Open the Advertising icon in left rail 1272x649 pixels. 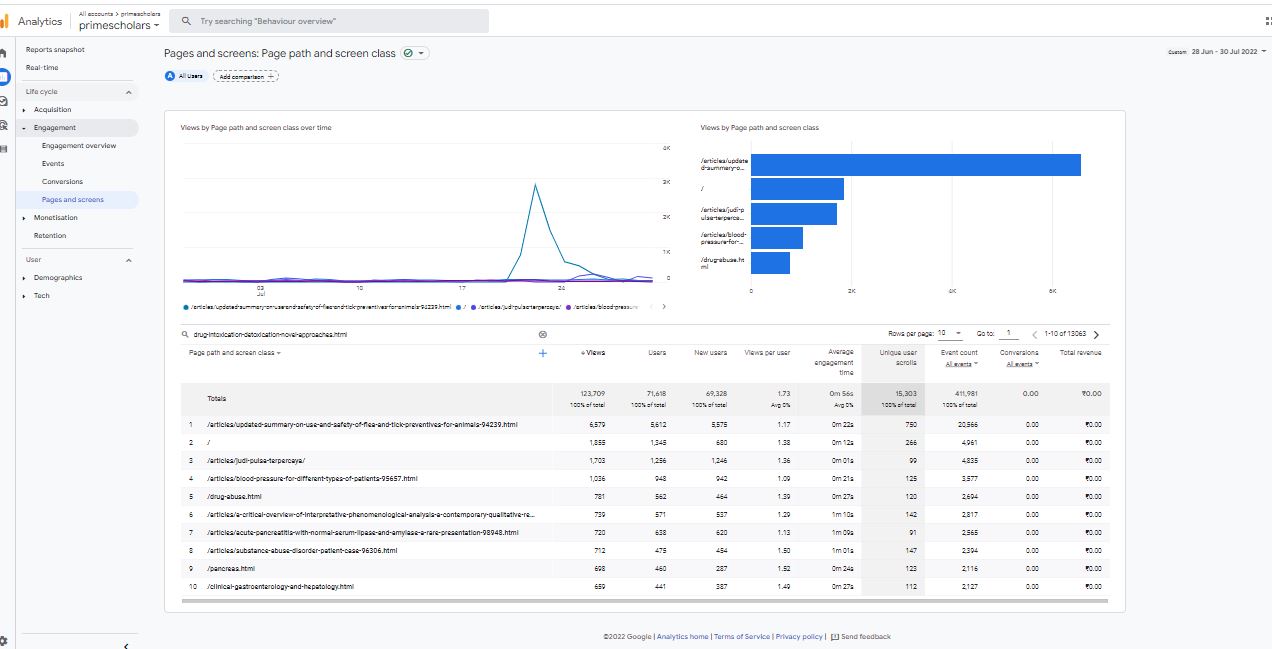[4, 126]
